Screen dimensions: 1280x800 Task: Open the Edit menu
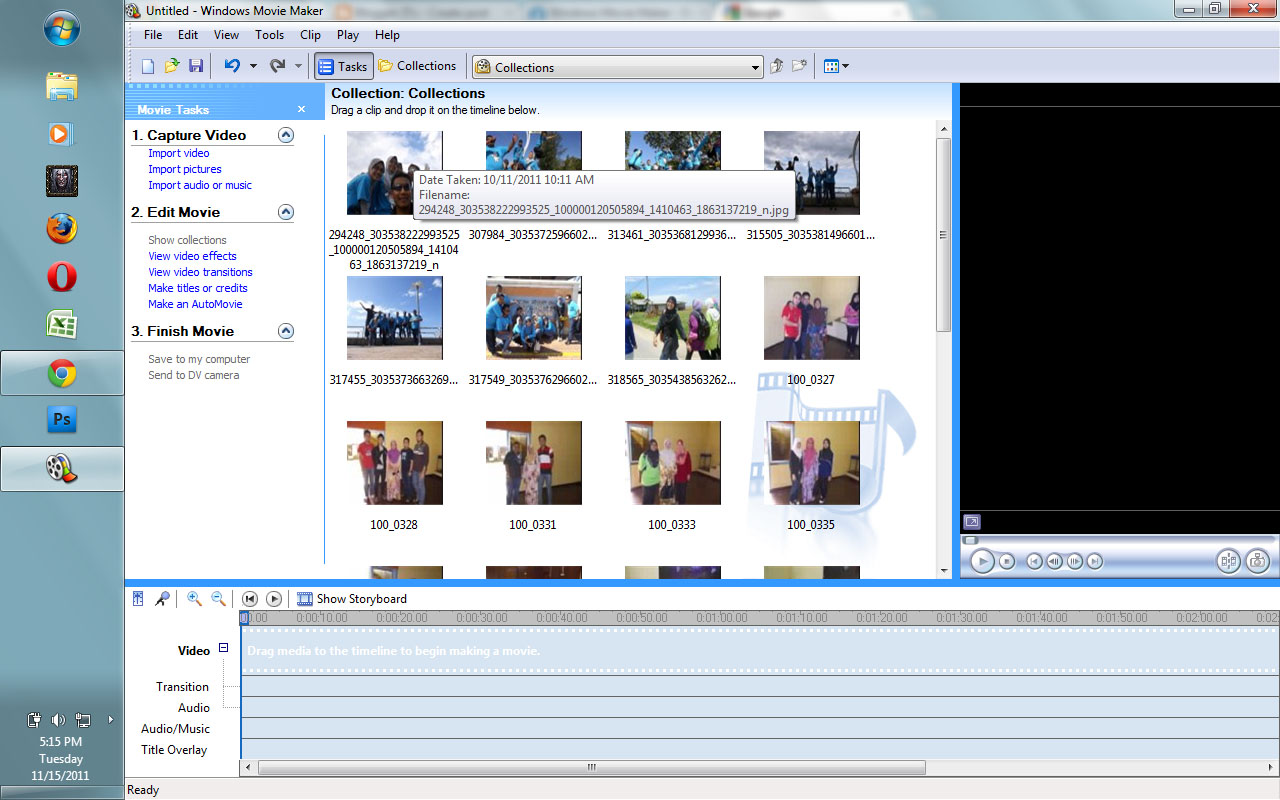click(x=188, y=35)
